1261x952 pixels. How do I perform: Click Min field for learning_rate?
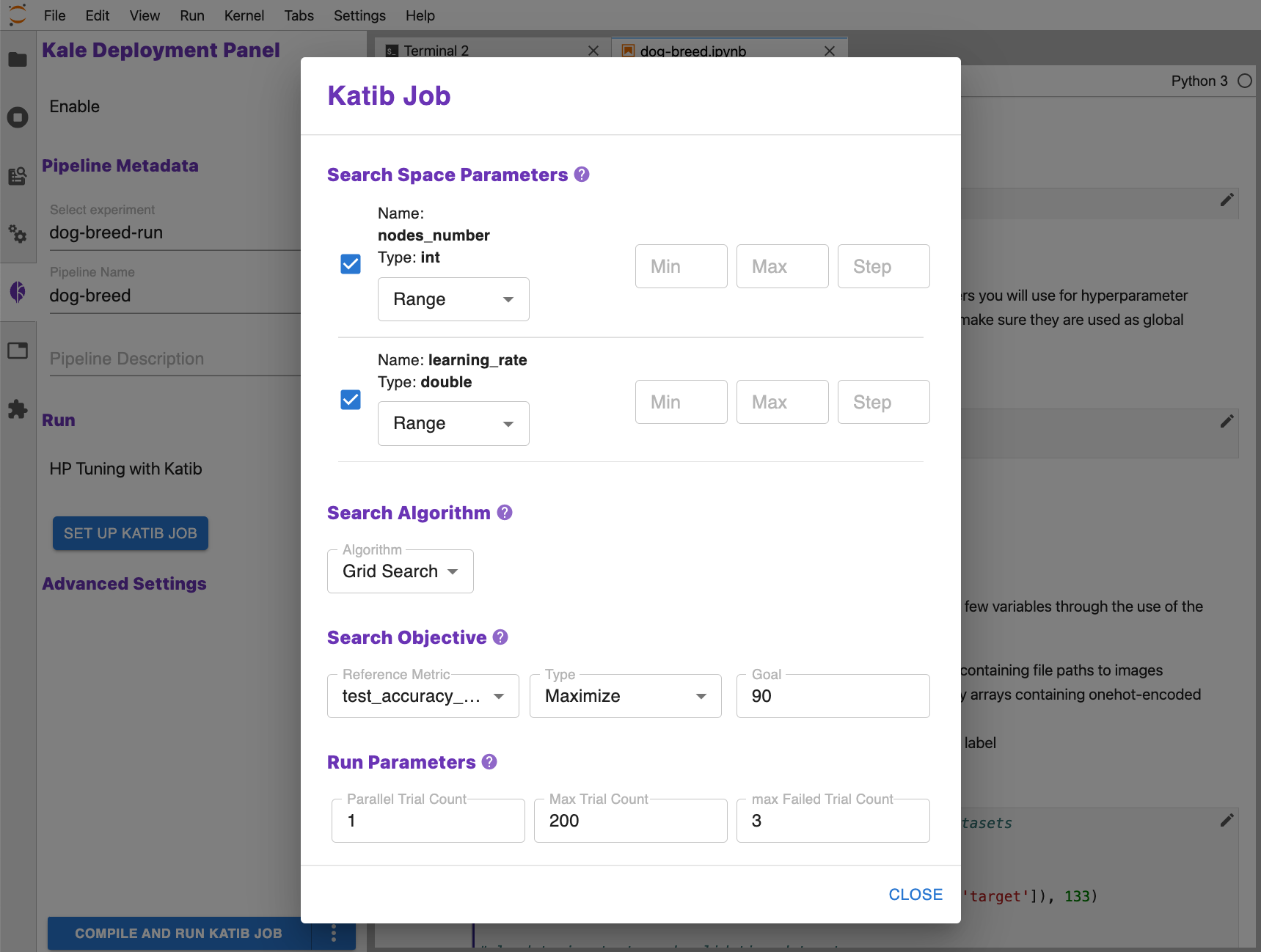pos(681,402)
